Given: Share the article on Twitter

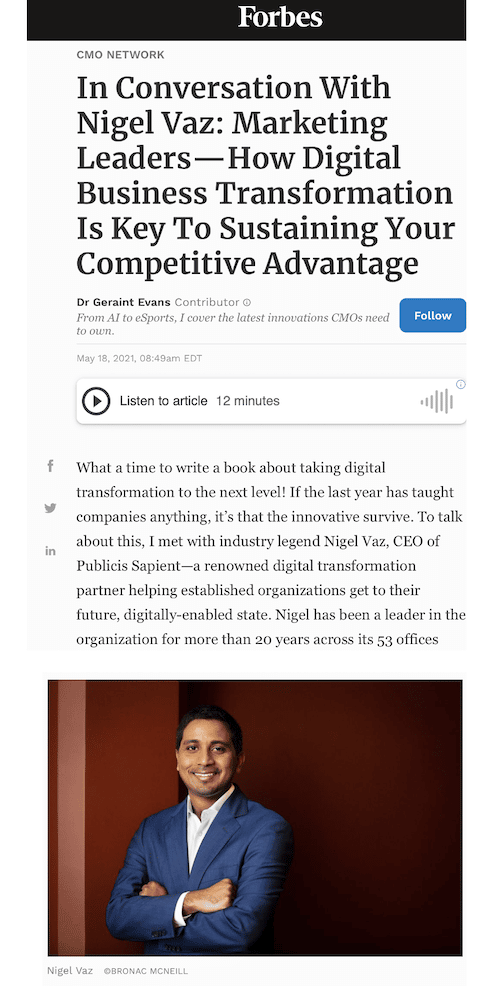Looking at the screenshot, I should point(50,508).
